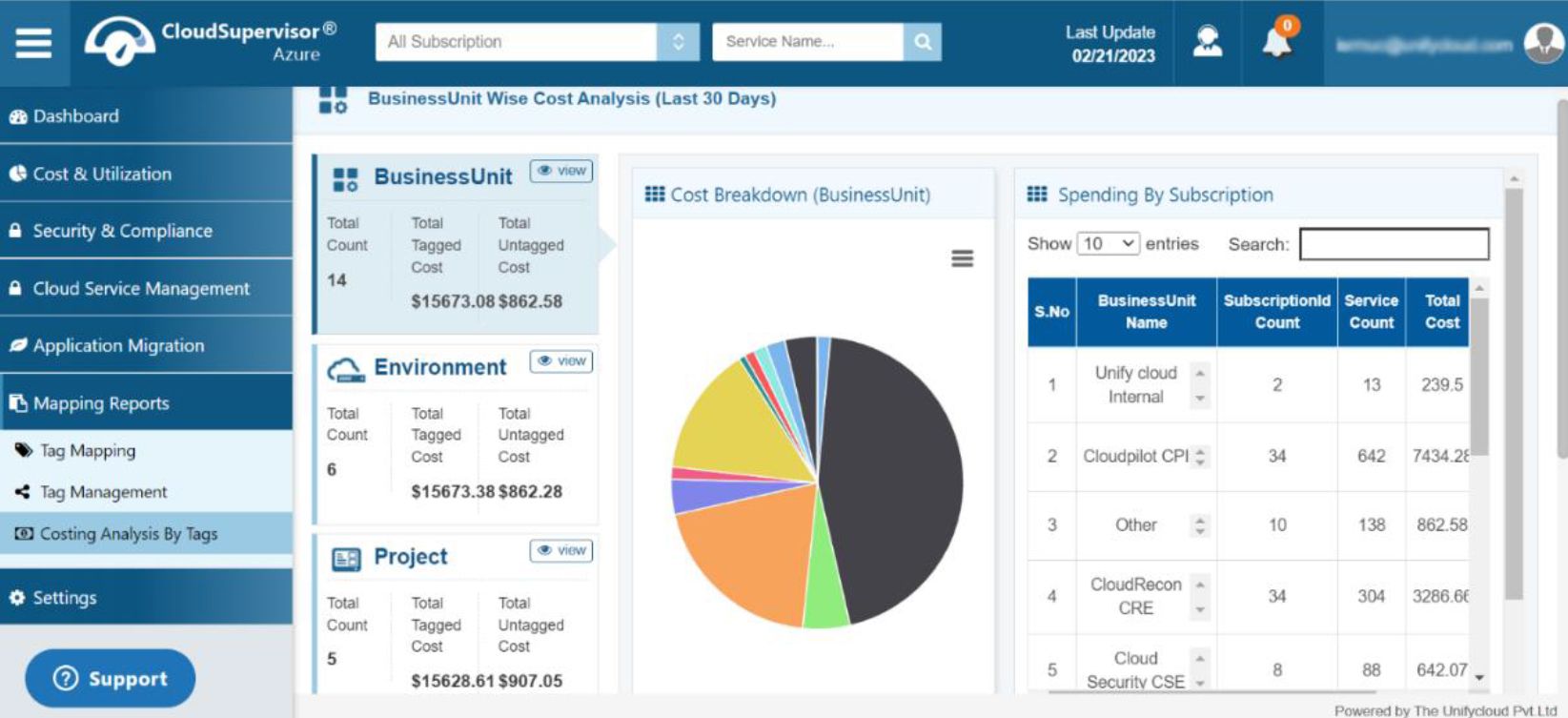Click the Cloudpilot CPI row stepper
Screen dimensions: 1568x718
pyautogui.click(x=1200, y=457)
